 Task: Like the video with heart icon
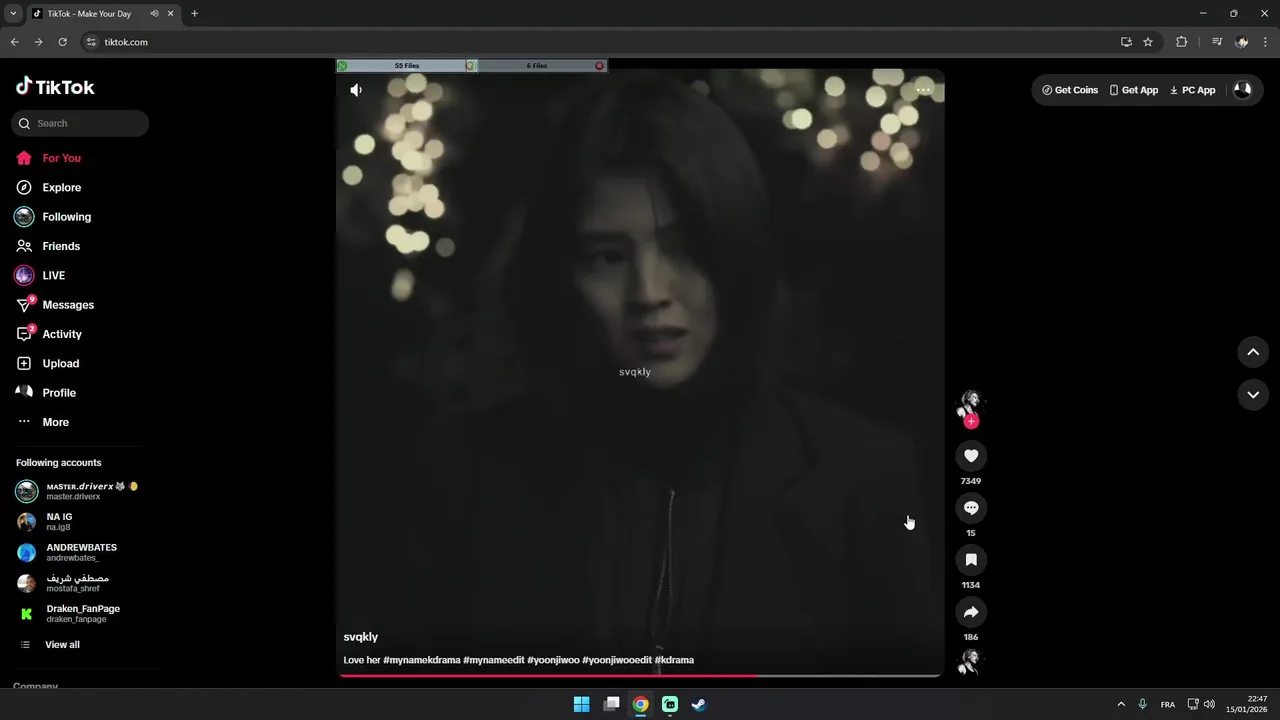click(x=971, y=456)
